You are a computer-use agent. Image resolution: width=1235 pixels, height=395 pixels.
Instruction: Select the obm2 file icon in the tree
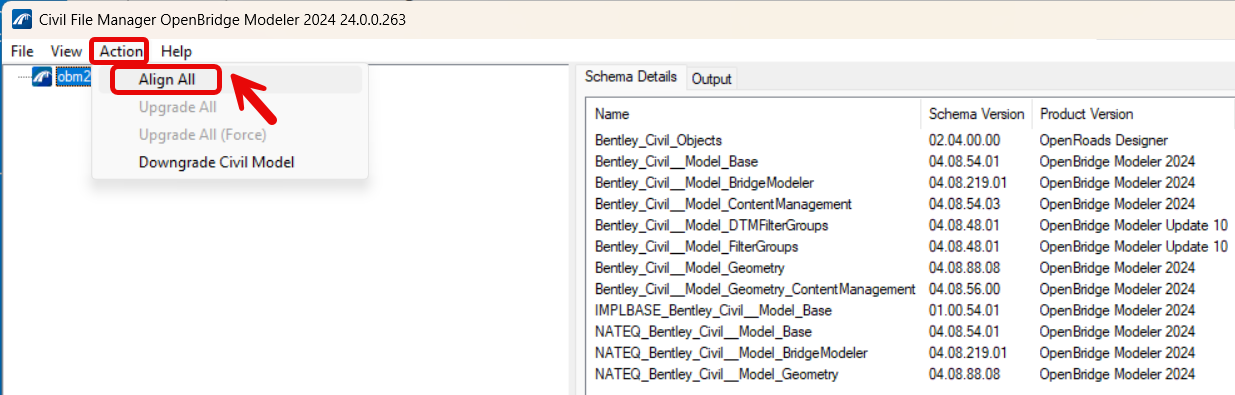click(42, 77)
